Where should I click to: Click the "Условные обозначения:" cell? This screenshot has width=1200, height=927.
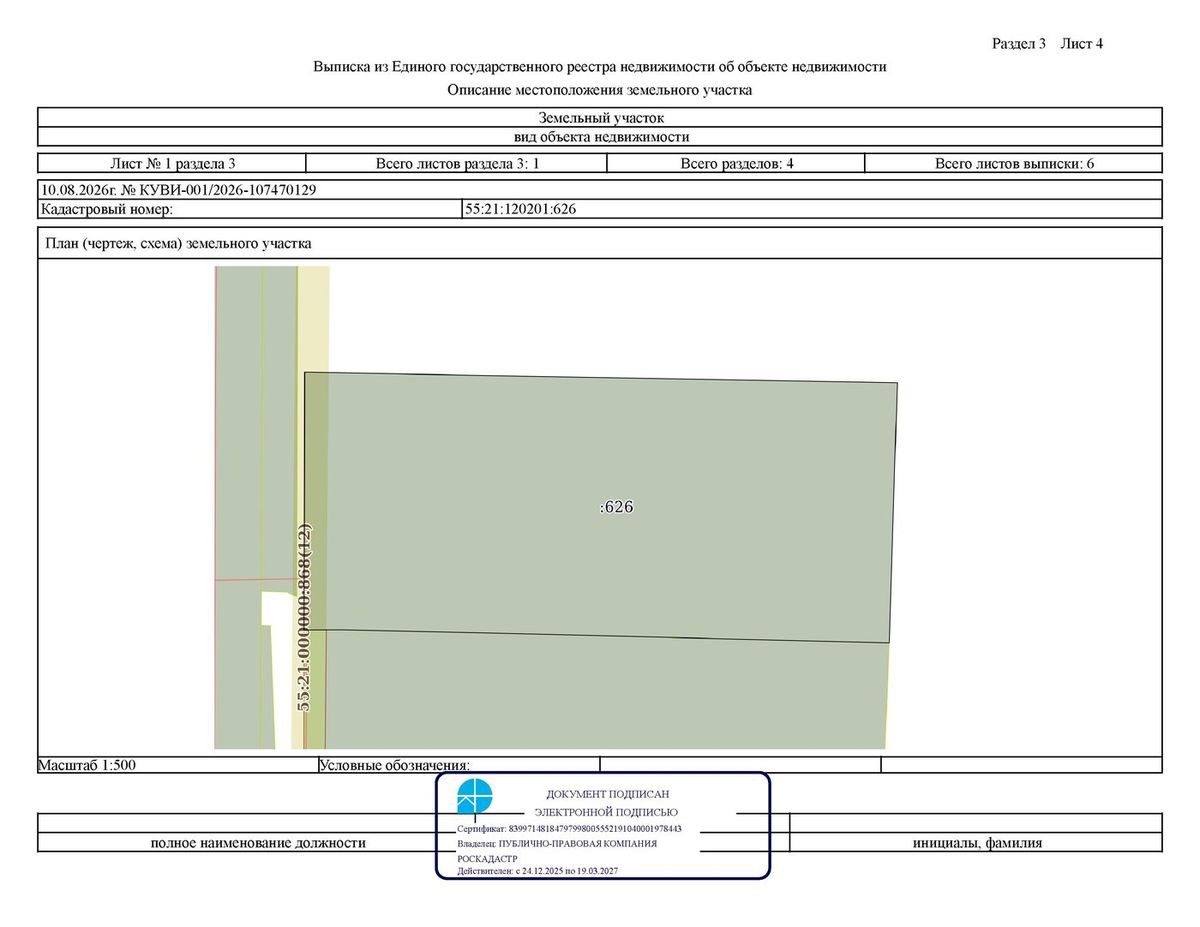click(459, 765)
